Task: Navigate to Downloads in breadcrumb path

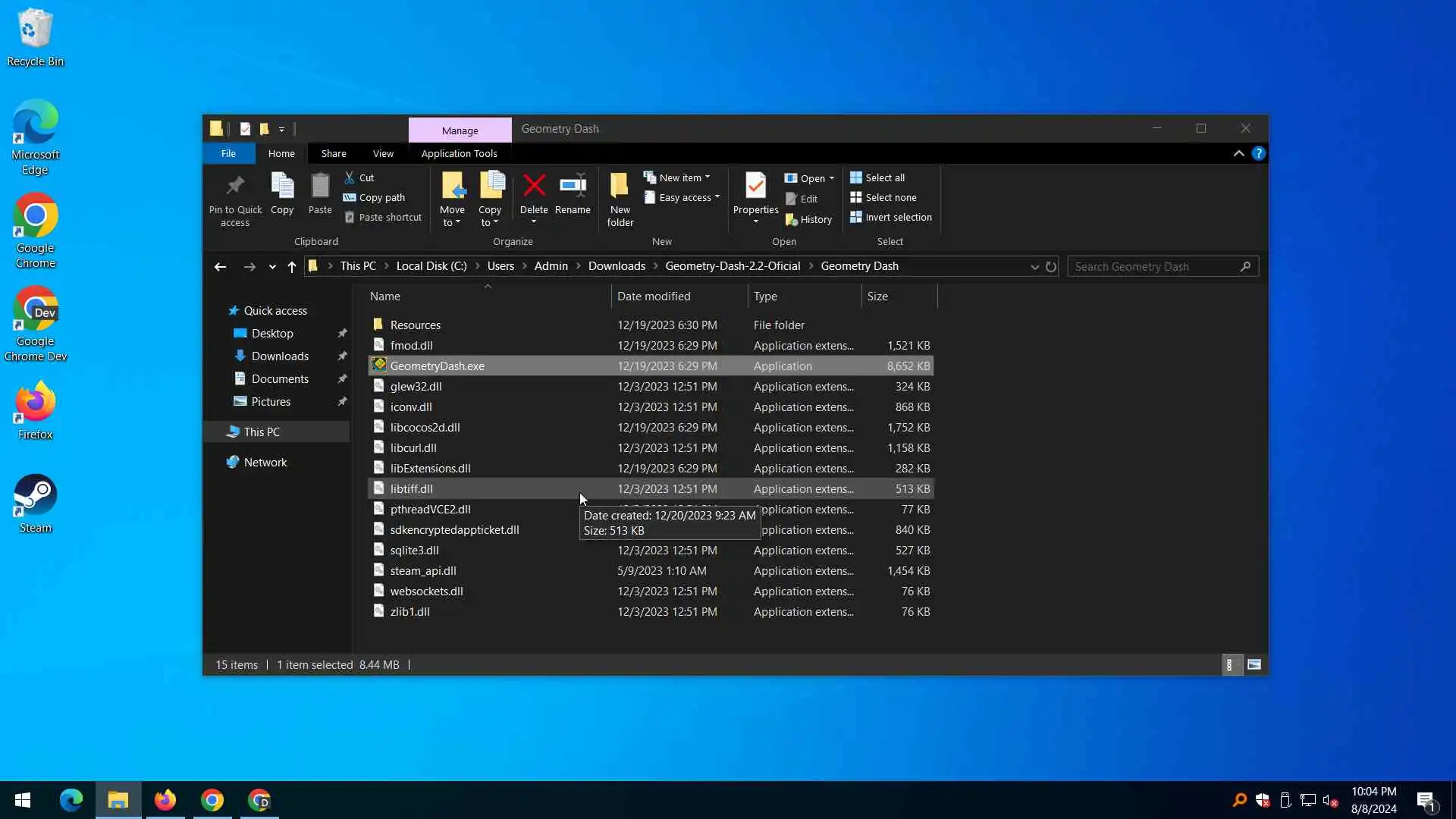Action: 617,266
